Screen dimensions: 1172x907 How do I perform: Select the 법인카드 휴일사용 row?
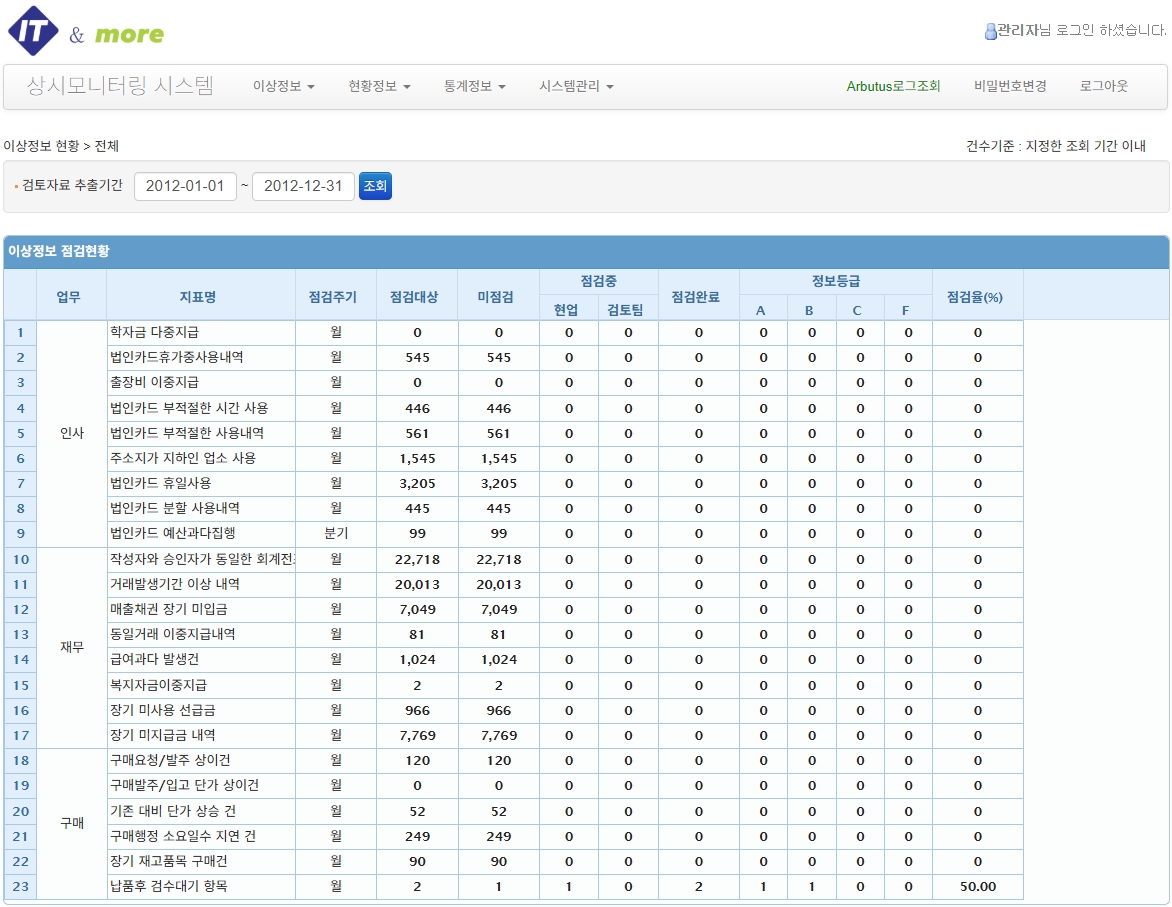click(513, 484)
